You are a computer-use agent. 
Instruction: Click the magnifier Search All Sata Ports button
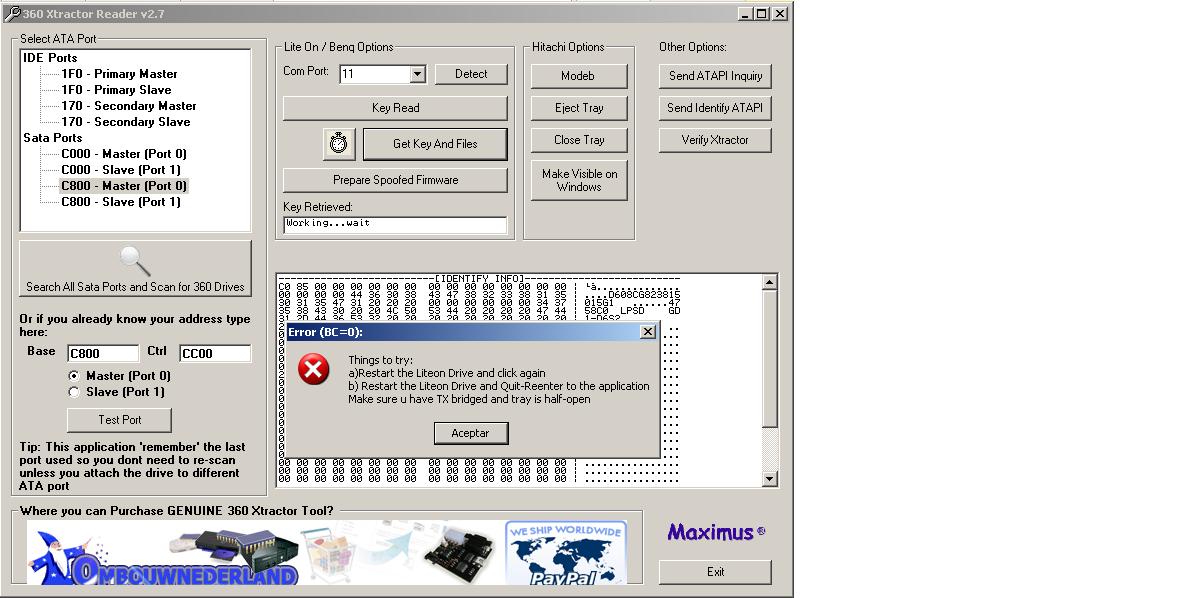135,268
